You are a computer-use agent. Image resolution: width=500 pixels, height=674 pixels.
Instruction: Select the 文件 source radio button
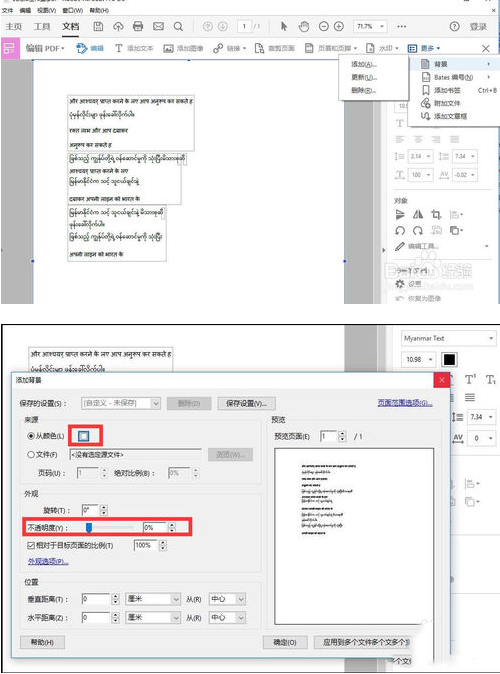(x=31, y=454)
